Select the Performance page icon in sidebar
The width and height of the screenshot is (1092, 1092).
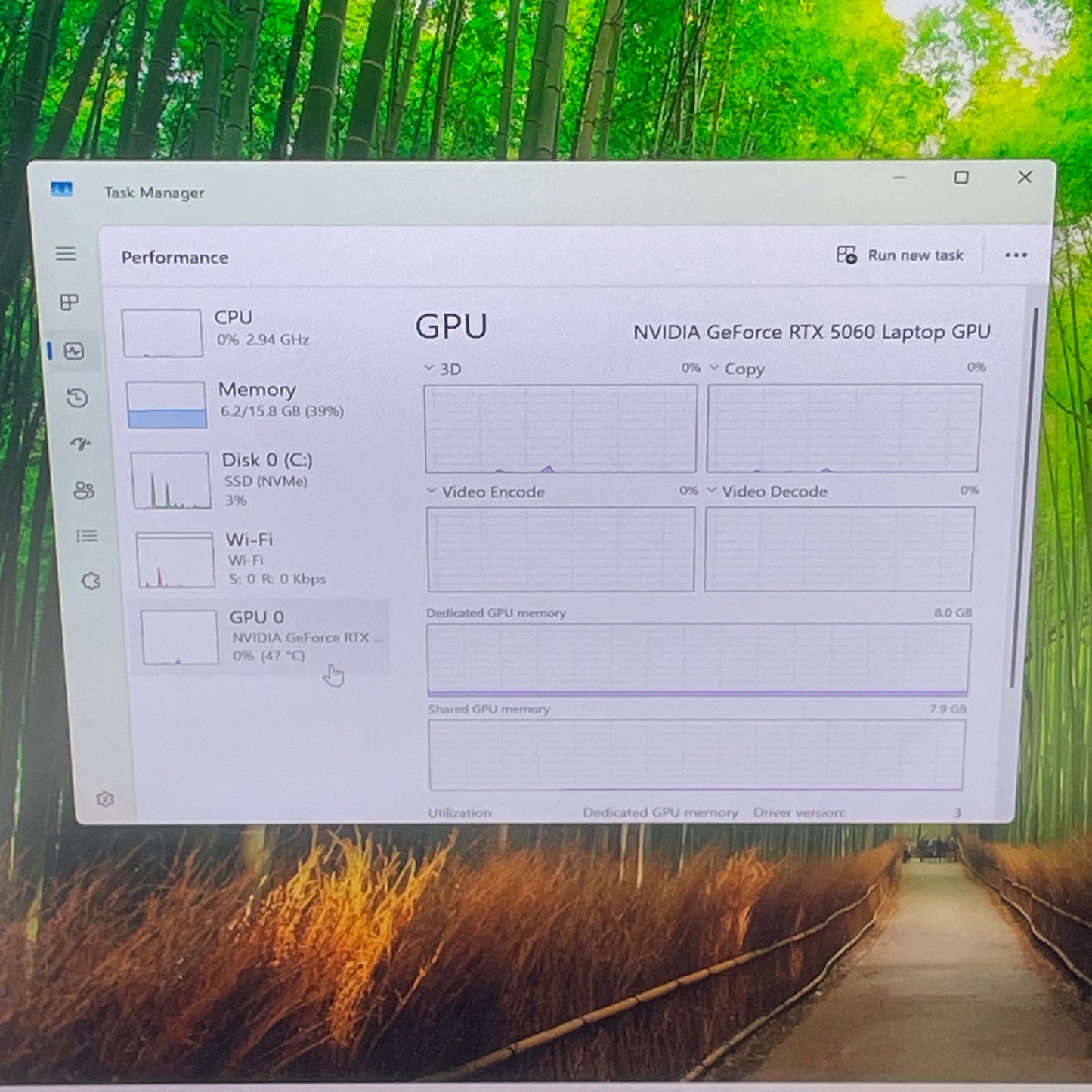click(74, 351)
